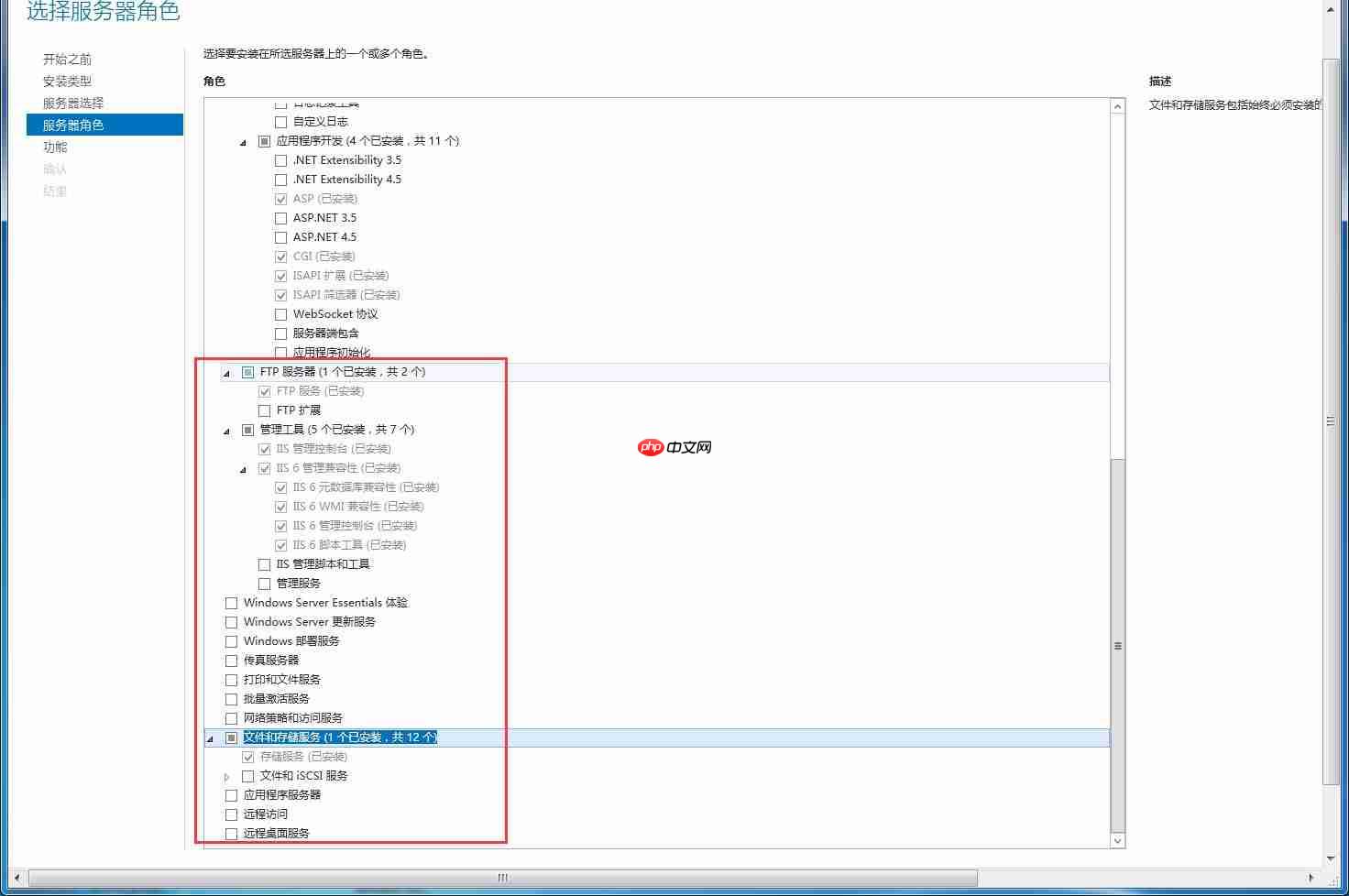Enable the 应用程序服务器 role
This screenshot has height=896, width=1349.
[231, 795]
